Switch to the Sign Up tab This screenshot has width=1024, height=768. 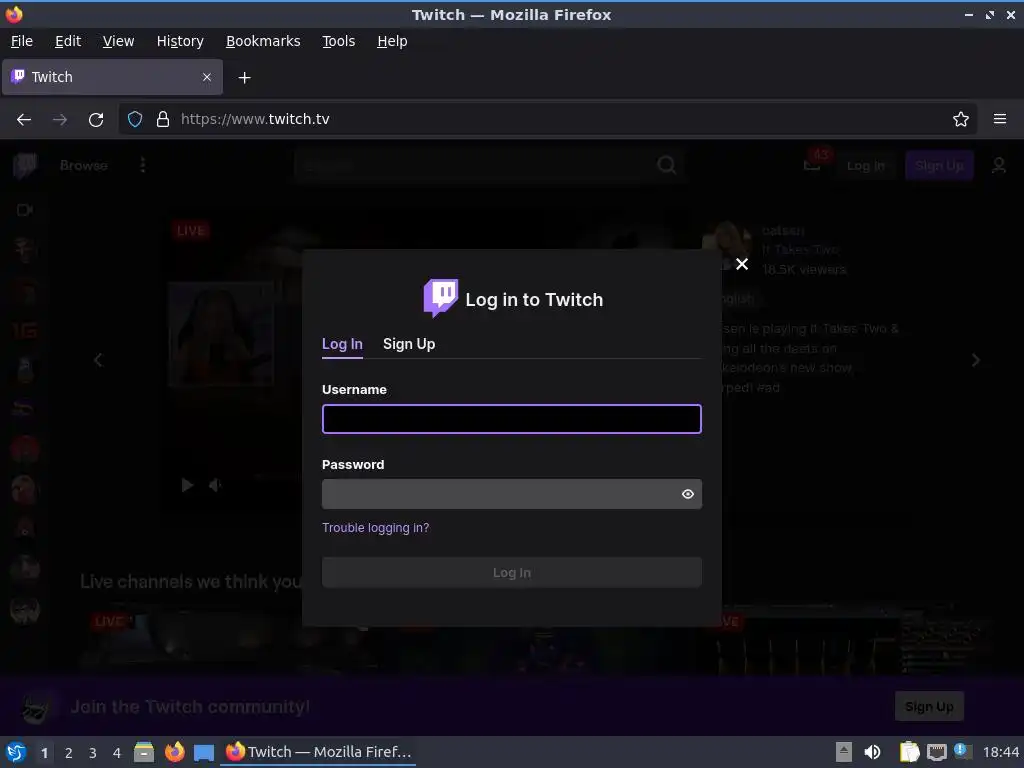point(409,344)
